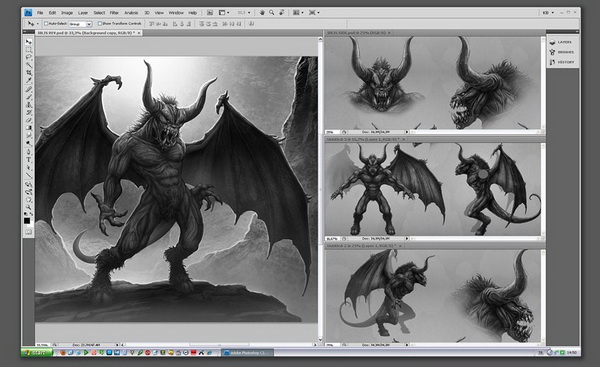Click the Hand tool icon in the application bar

coord(262,13)
